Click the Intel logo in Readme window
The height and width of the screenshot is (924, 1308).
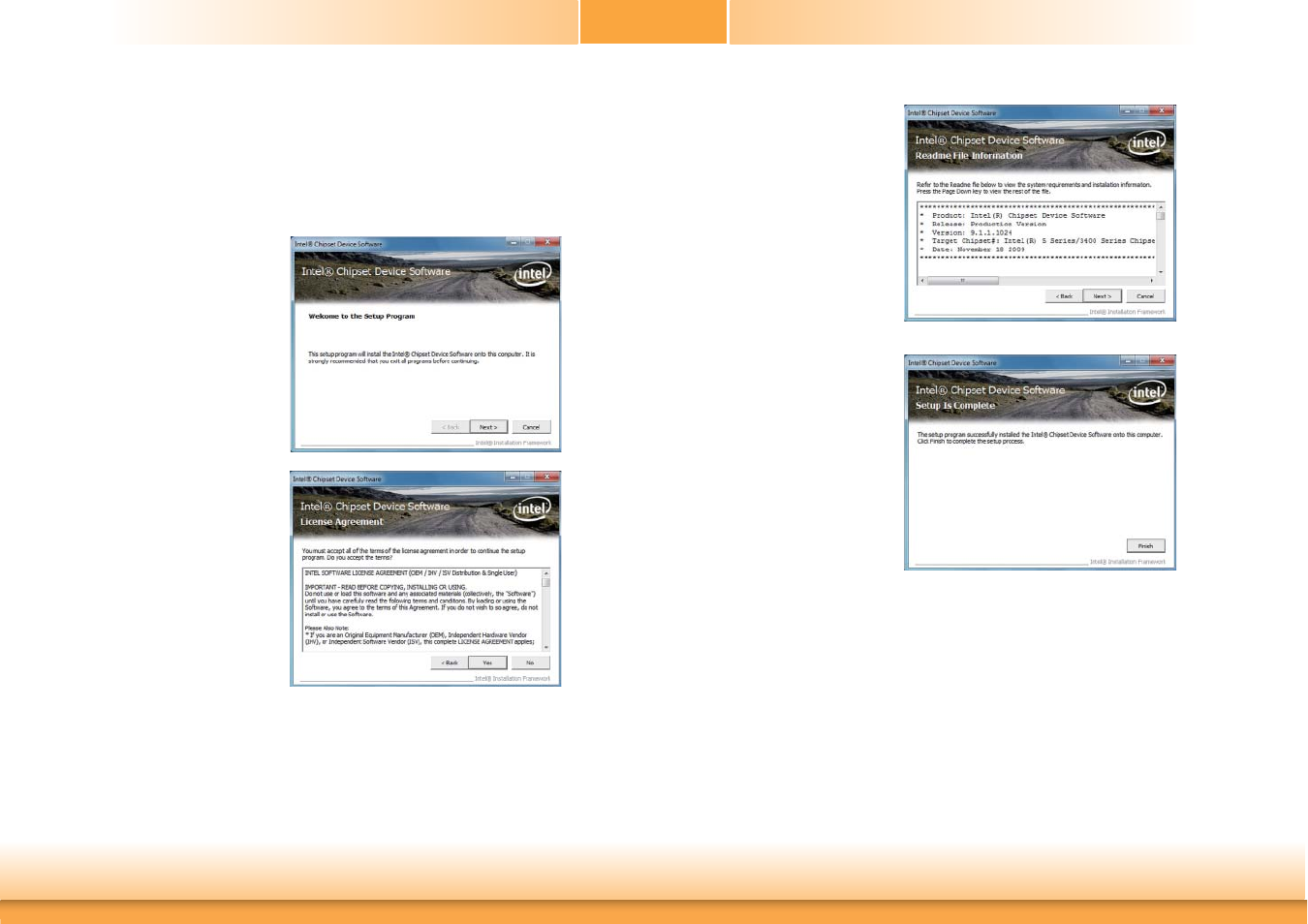pos(1147,142)
